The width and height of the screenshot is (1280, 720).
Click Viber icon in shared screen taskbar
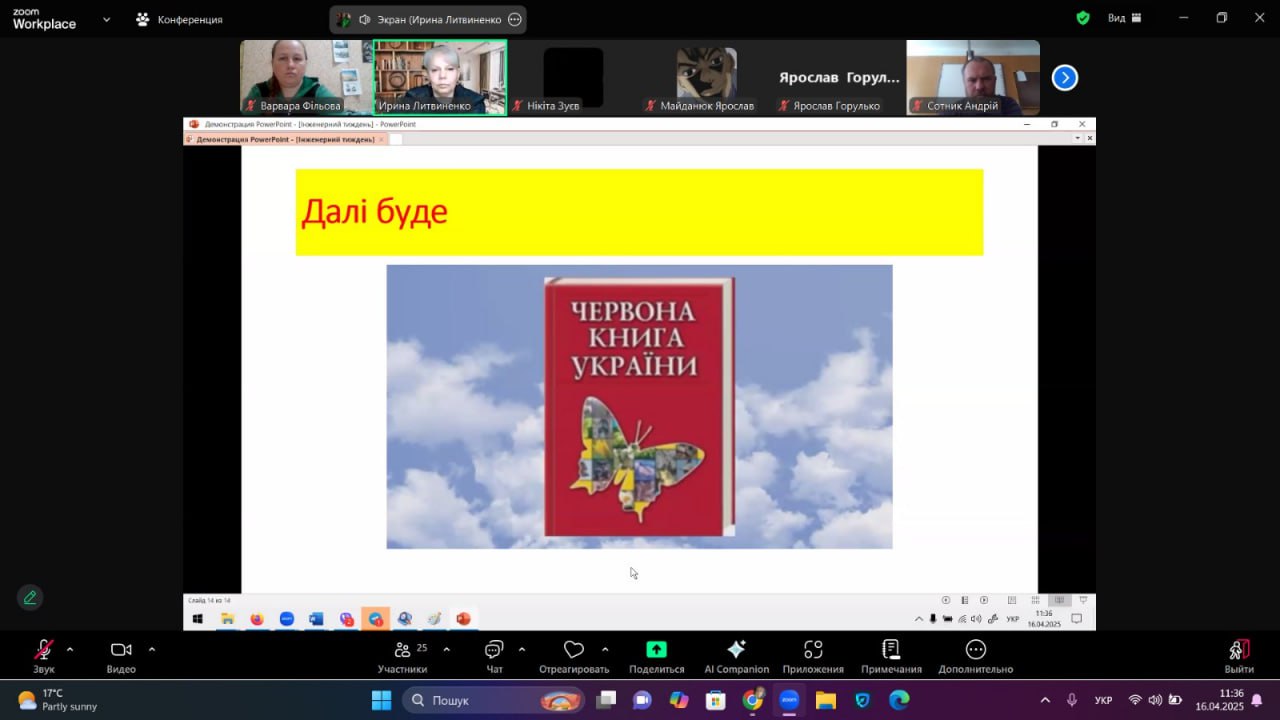(346, 619)
